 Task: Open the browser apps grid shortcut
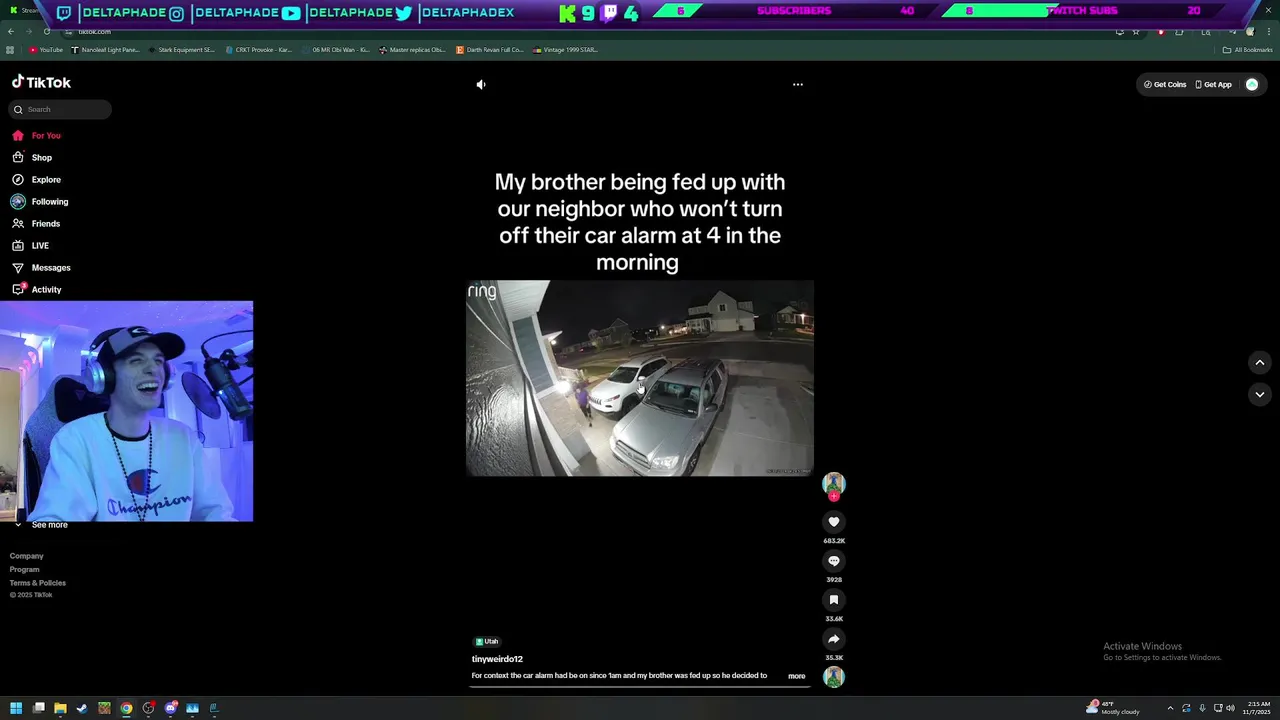(10, 50)
